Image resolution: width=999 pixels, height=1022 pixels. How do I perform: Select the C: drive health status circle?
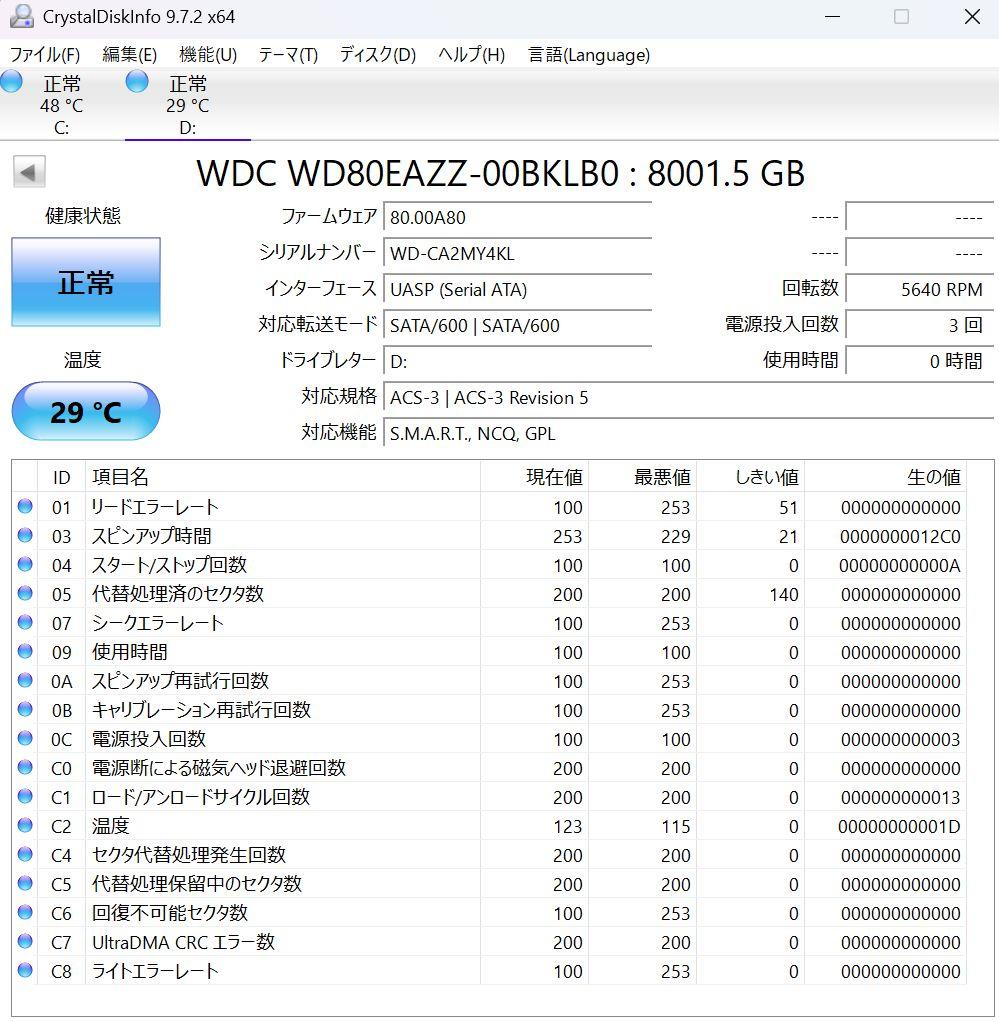(x=11, y=83)
